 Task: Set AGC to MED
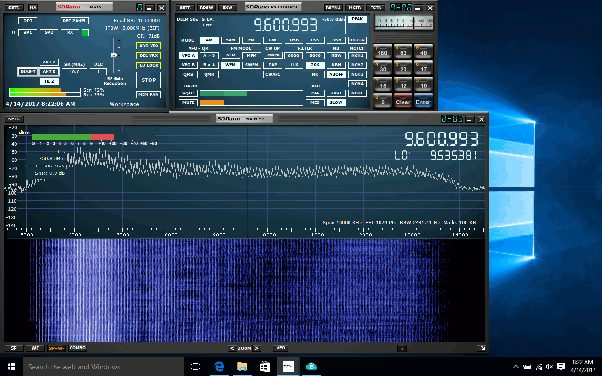(x=315, y=103)
